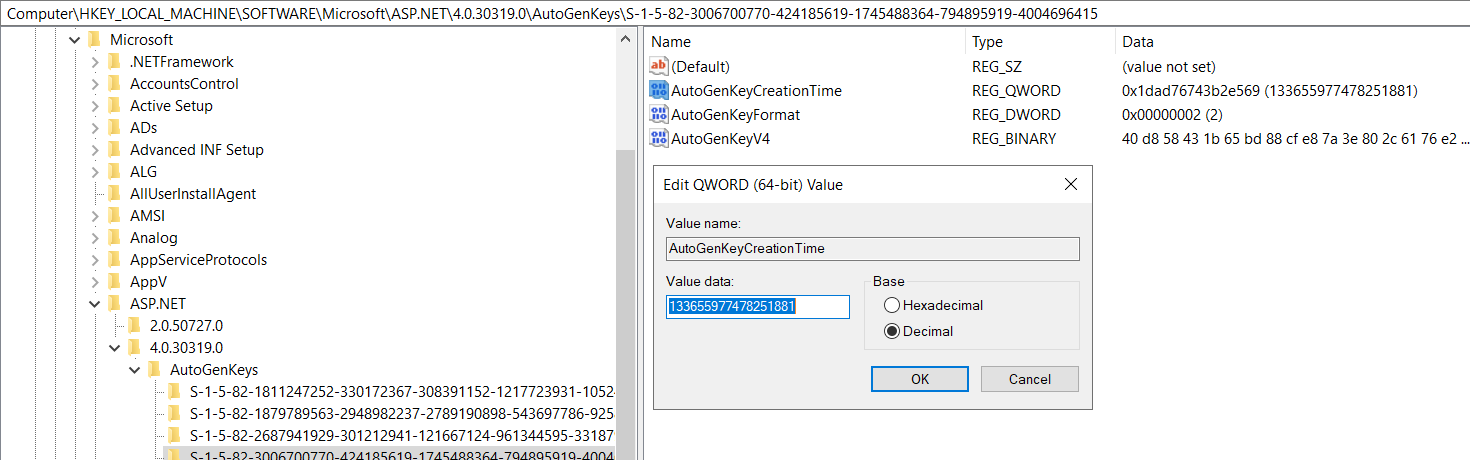Image resolution: width=1470 pixels, height=460 pixels.
Task: Collapse the 4.0.30319.0 key
Action: point(115,348)
